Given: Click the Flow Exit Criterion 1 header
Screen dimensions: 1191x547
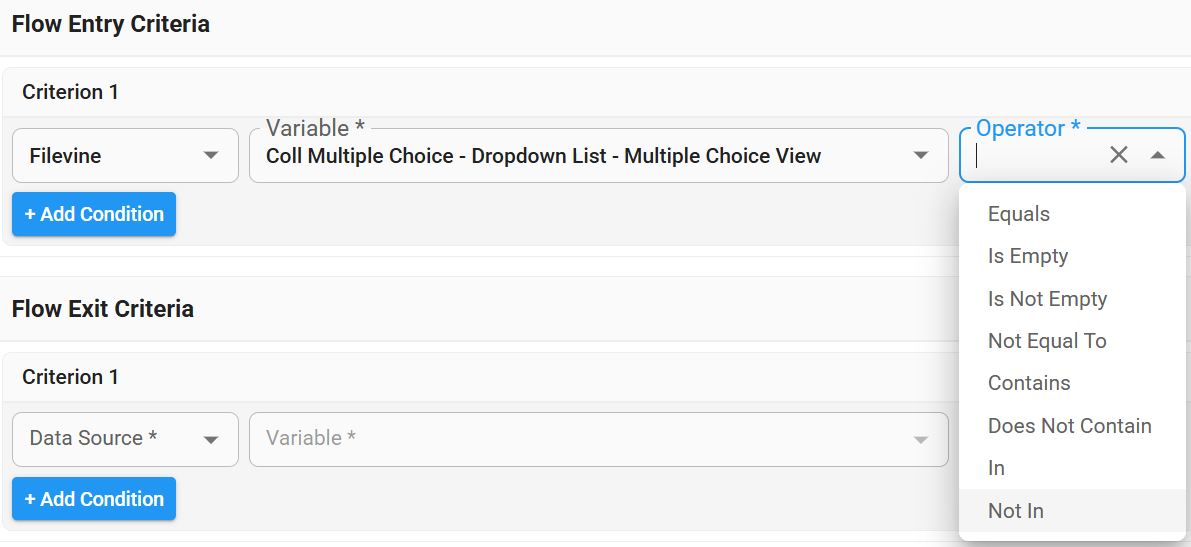Looking at the screenshot, I should click(71, 377).
